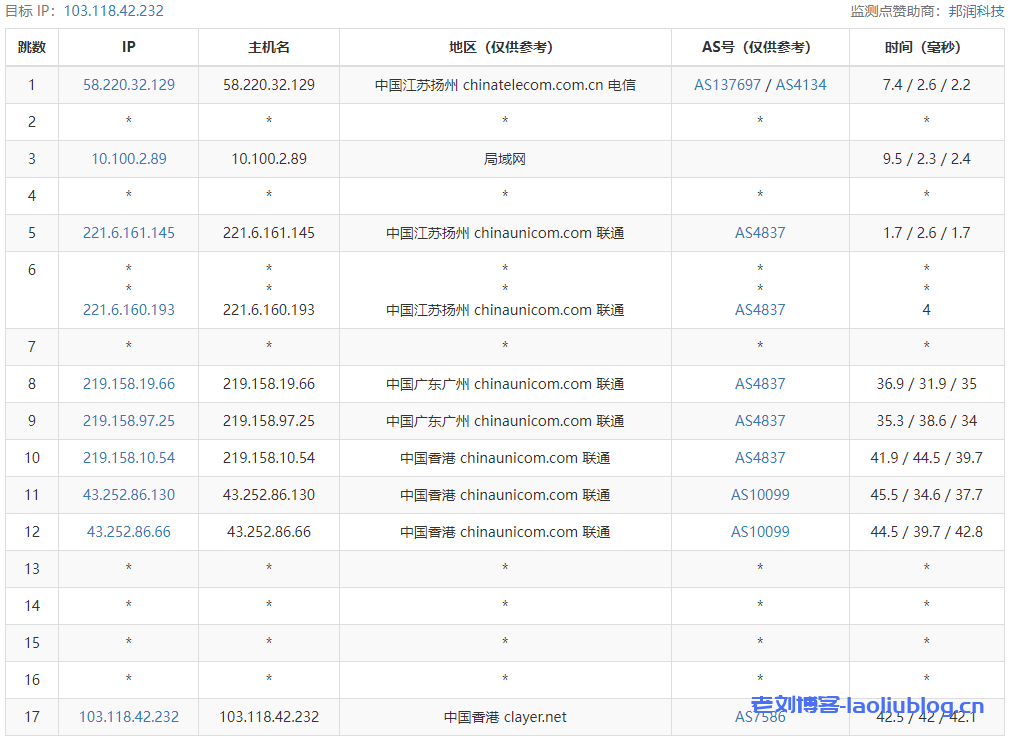
Task: Click 103.118.42.232 link in hop 17 row
Action: pos(129,717)
